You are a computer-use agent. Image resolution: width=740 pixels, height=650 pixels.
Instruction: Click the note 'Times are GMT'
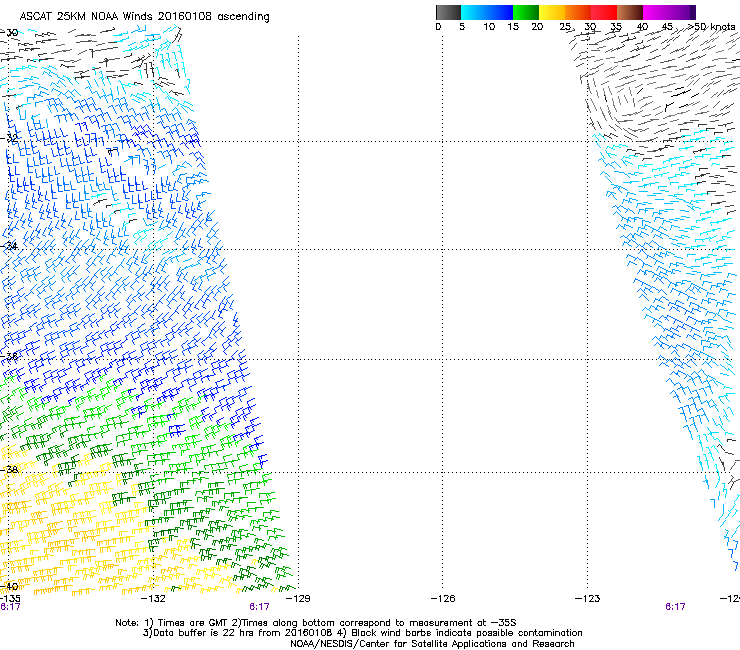pos(193,623)
